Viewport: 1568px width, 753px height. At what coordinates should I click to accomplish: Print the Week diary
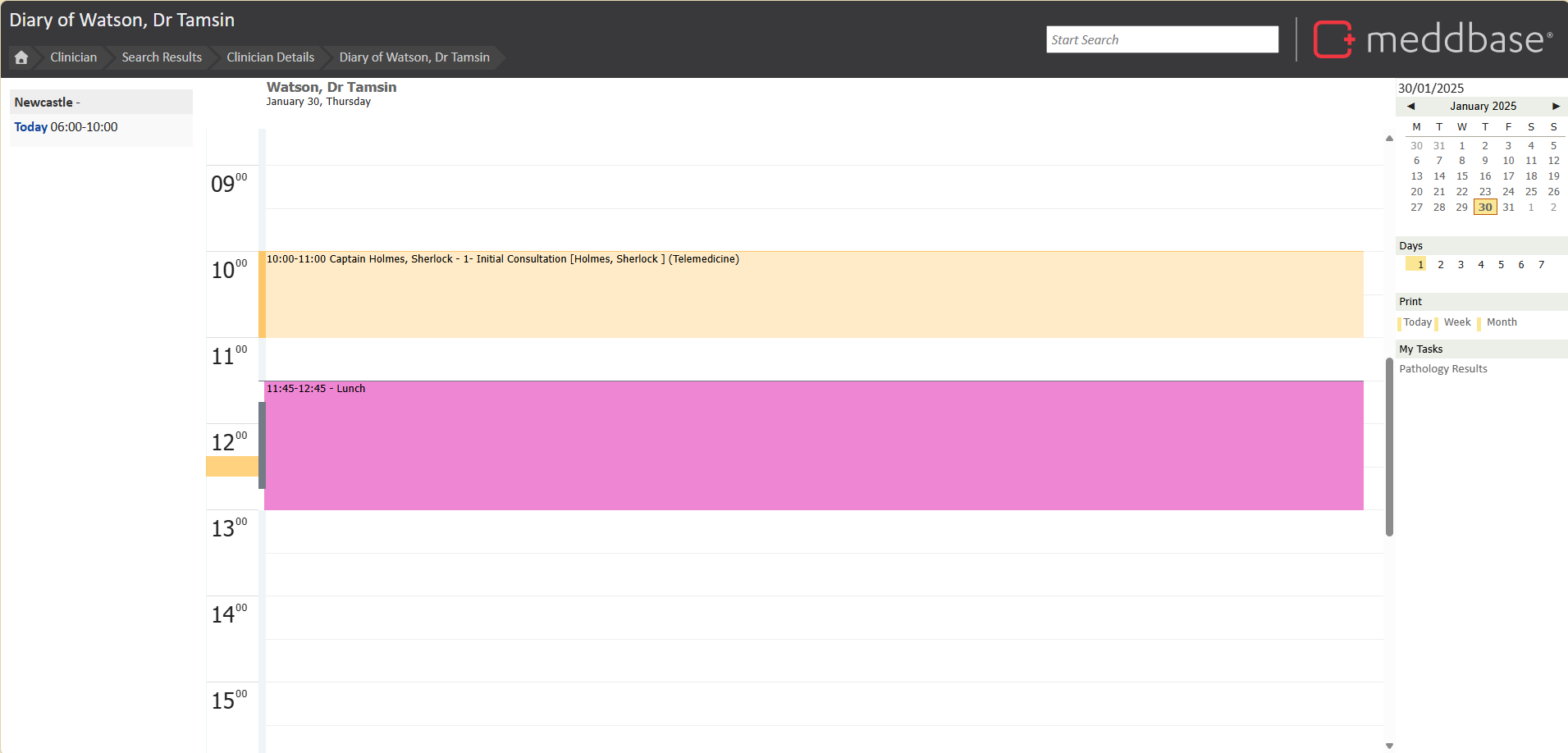1456,322
